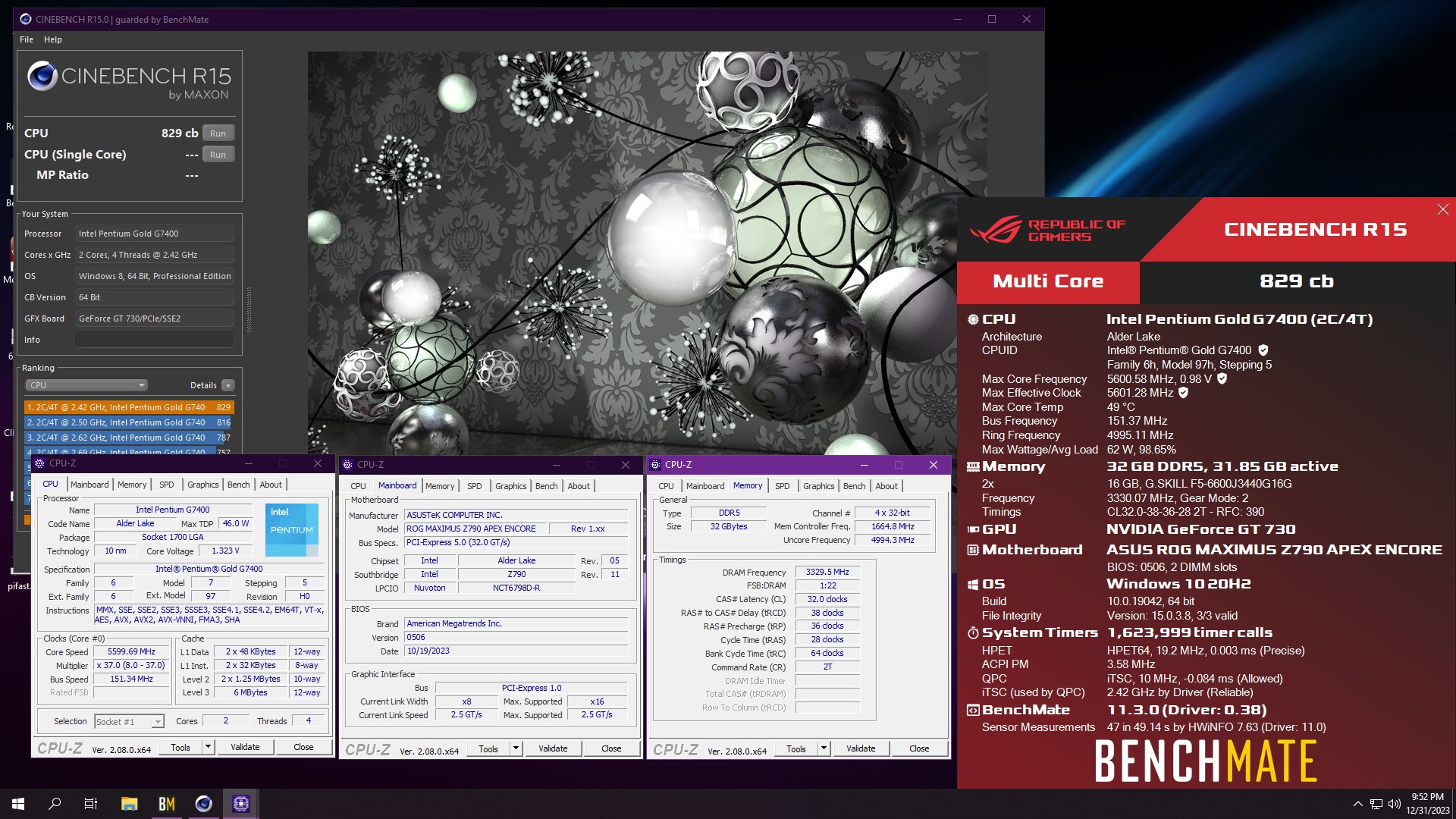Open the purple CPU-Z taskbar icon

[x=241, y=804]
